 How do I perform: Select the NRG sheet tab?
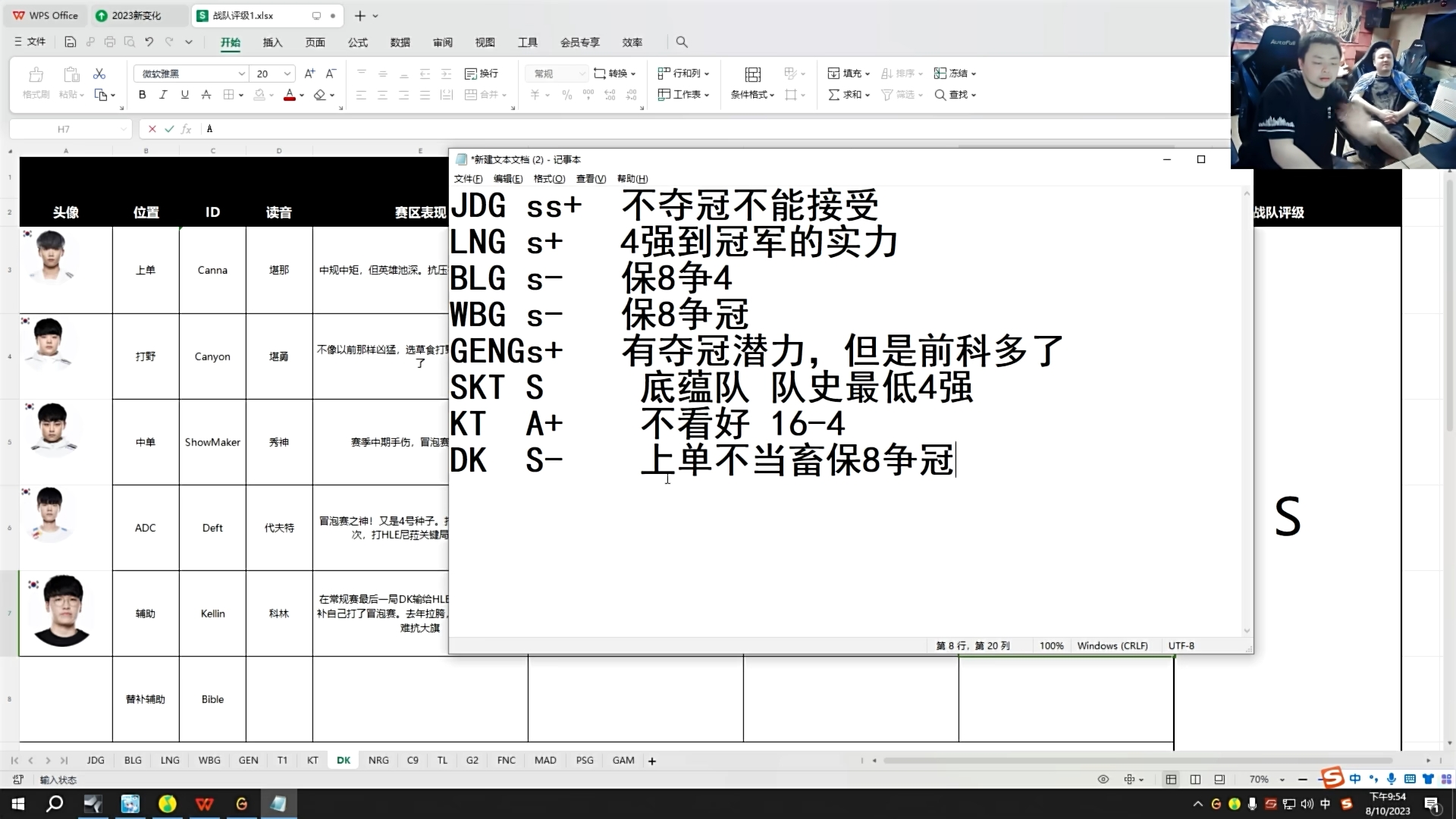[378, 760]
